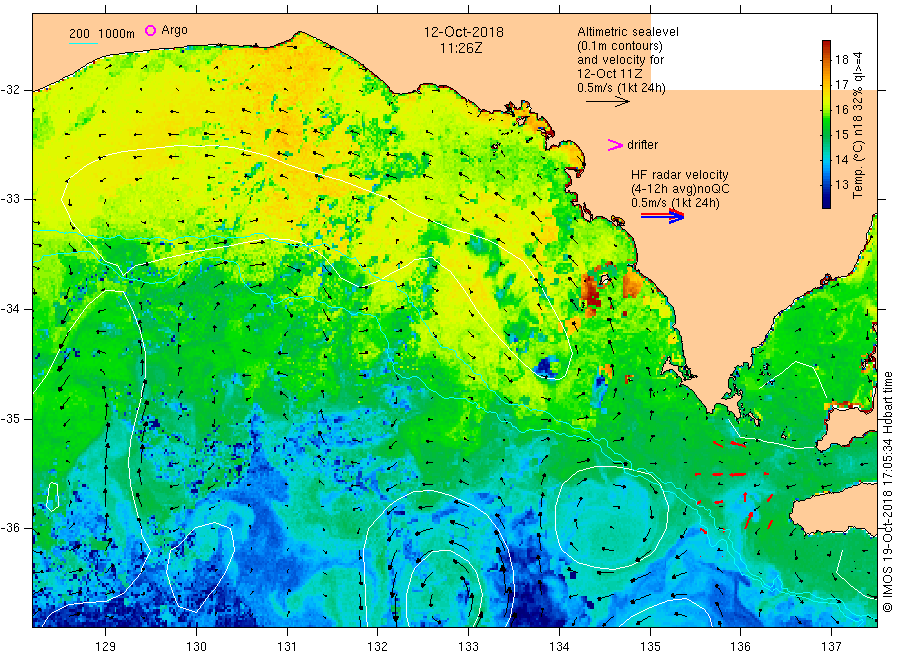
Task: Click the 200 1000m legend text
Action: coord(102,34)
